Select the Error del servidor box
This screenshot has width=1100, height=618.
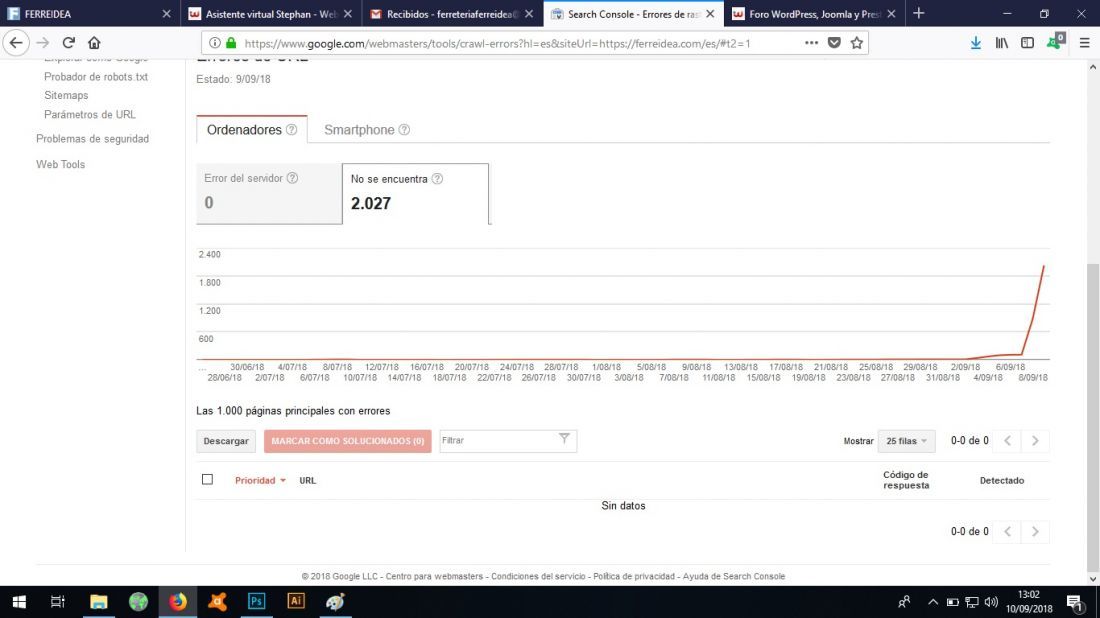point(269,194)
